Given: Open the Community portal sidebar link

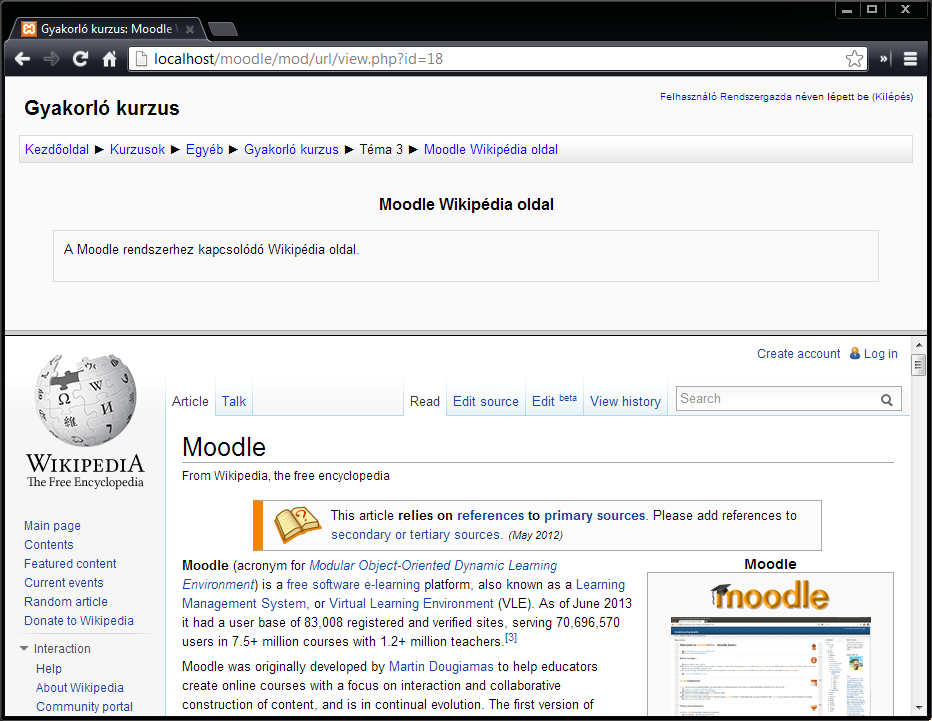Looking at the screenshot, I should pyautogui.click(x=84, y=707).
